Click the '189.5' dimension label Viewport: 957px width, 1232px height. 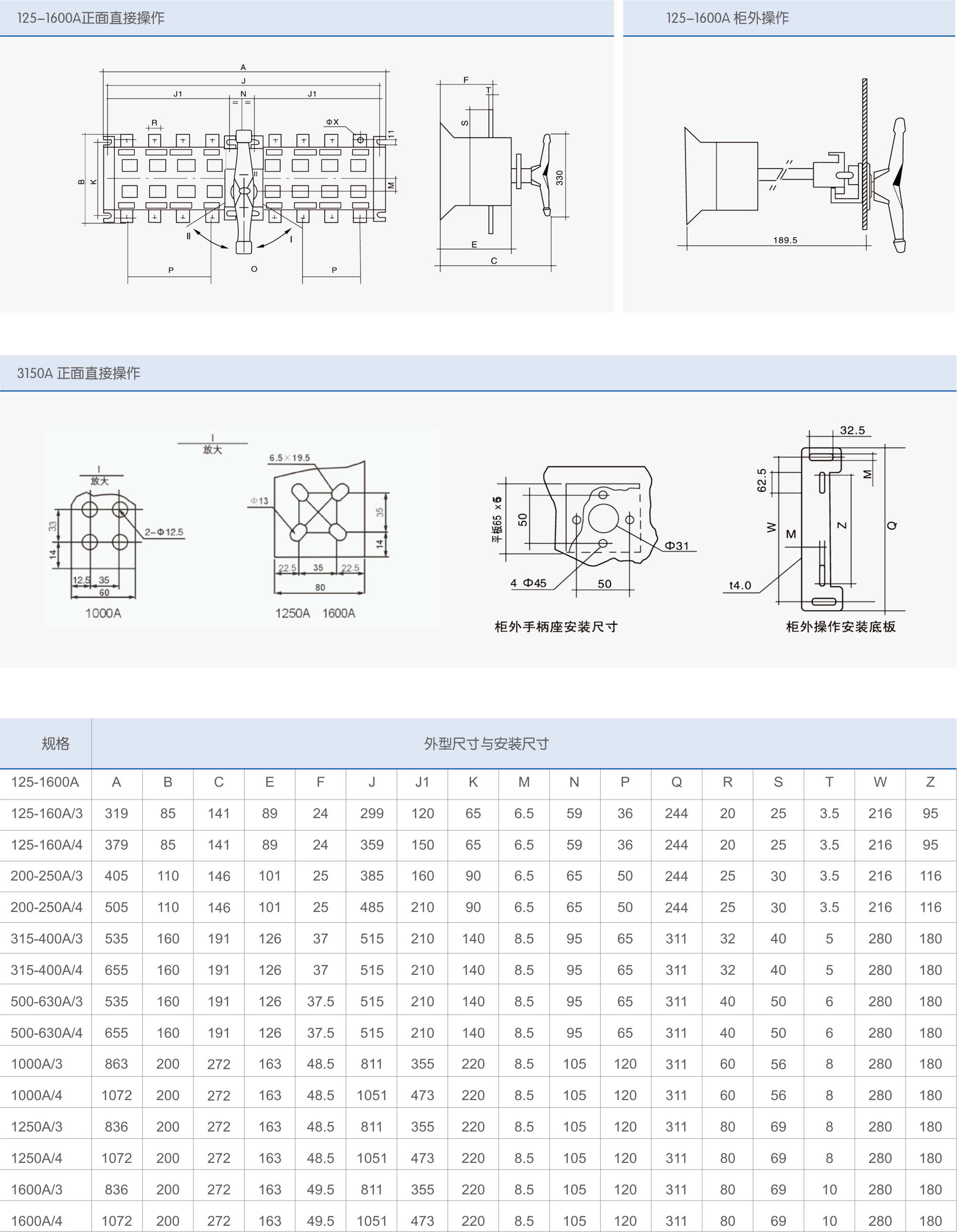coord(785,240)
